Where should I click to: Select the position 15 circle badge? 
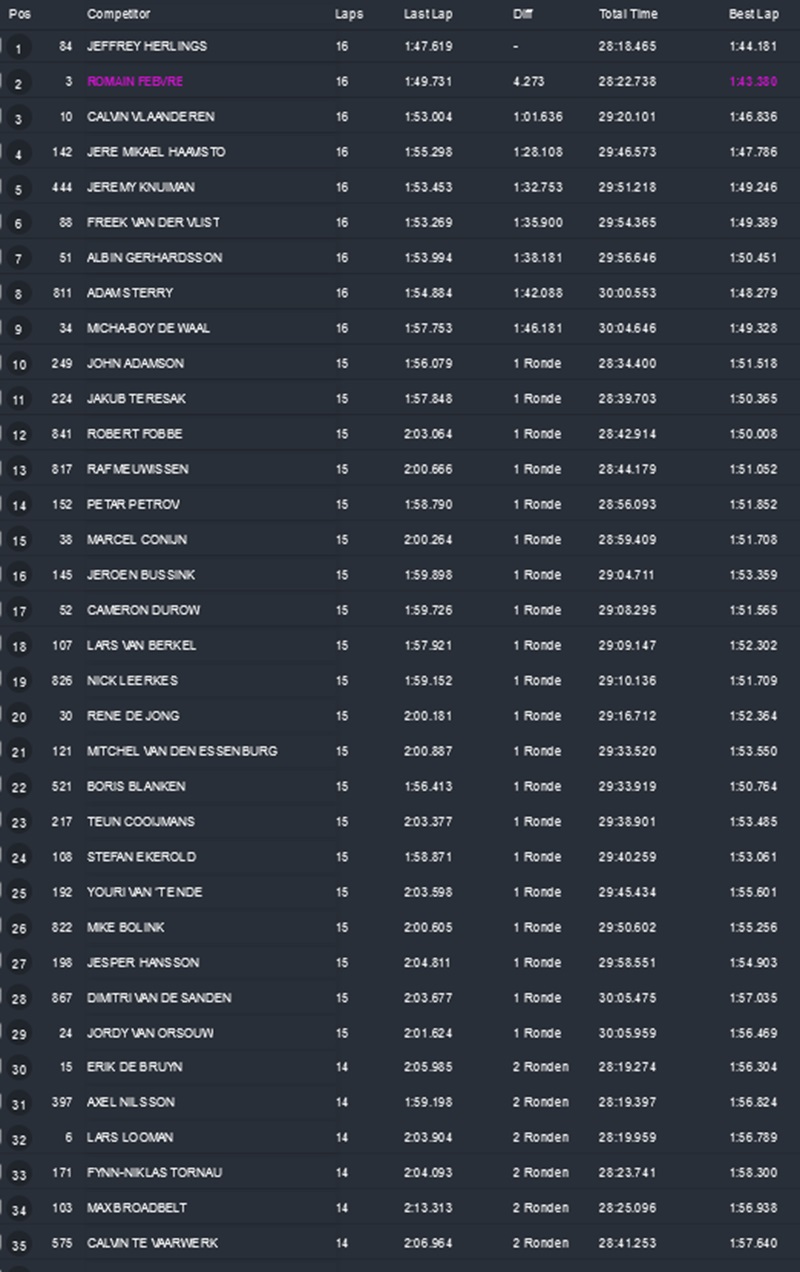coord(19,541)
